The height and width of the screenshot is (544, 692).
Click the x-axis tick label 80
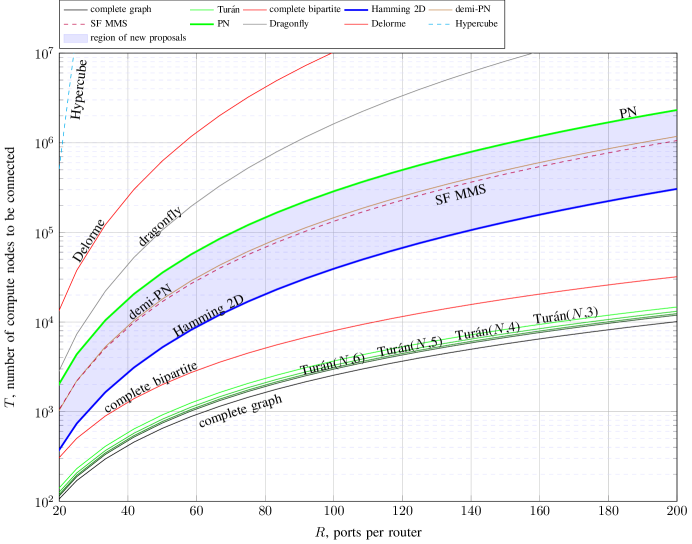(x=265, y=511)
